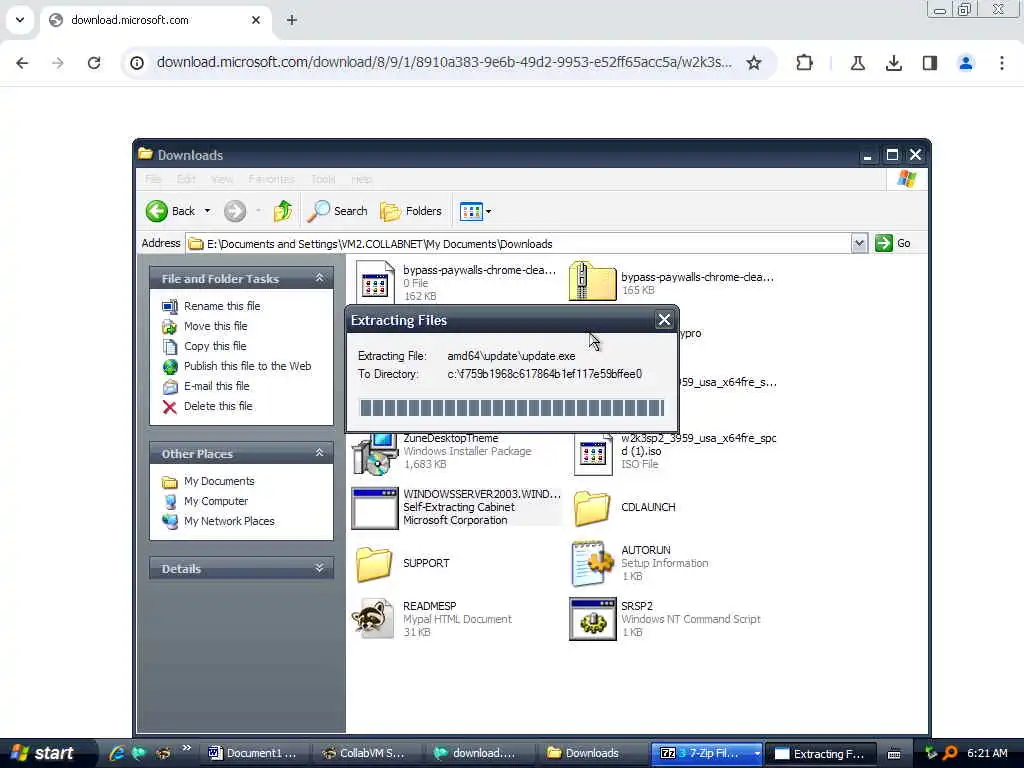Switch to Extracting Files taskbar button
Screen dimensions: 1024x768
coord(820,753)
